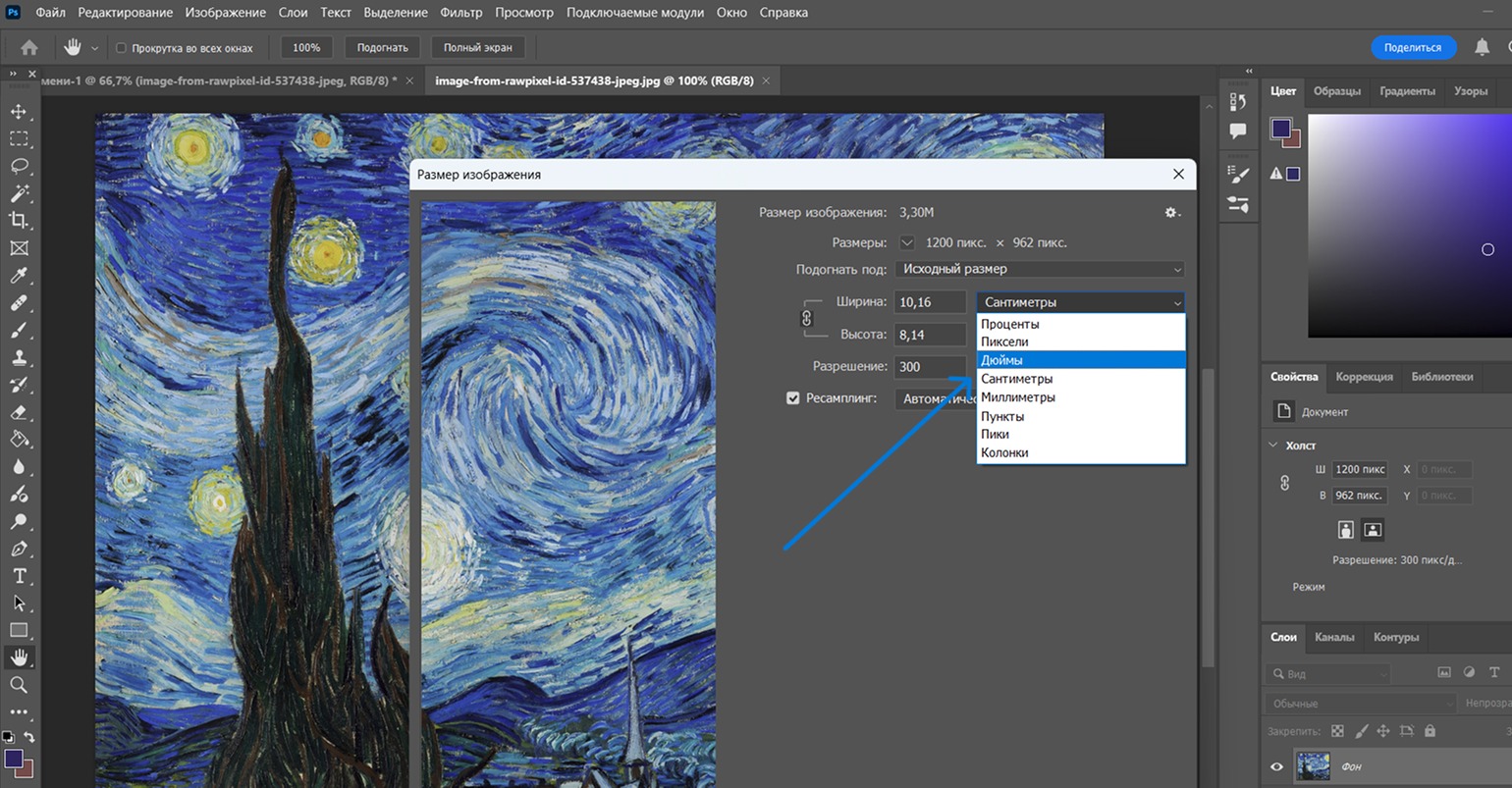Click the 100% zoom button
Viewport: 1512px width, 788px height.
pos(306,47)
